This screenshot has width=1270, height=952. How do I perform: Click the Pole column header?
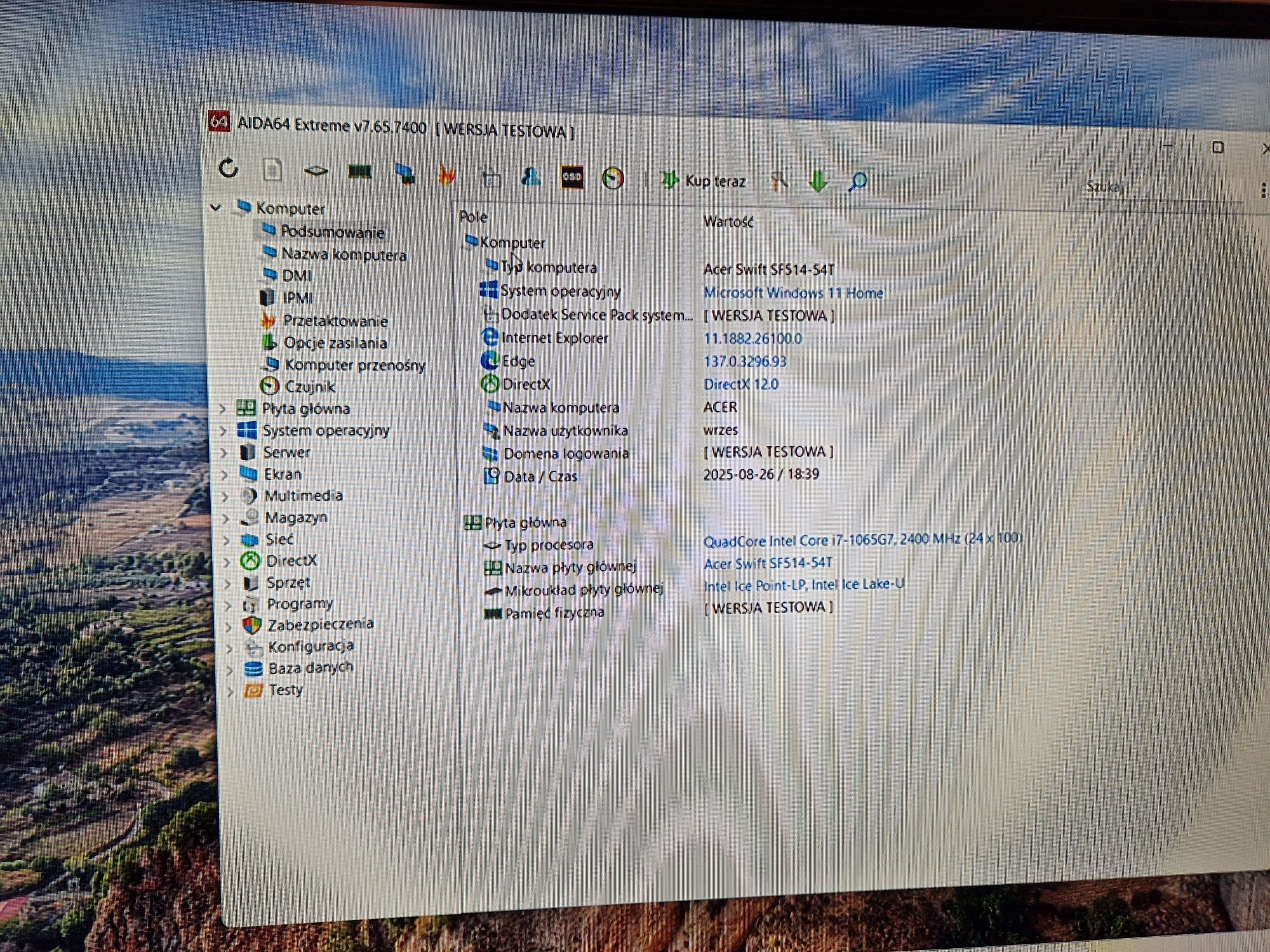473,216
